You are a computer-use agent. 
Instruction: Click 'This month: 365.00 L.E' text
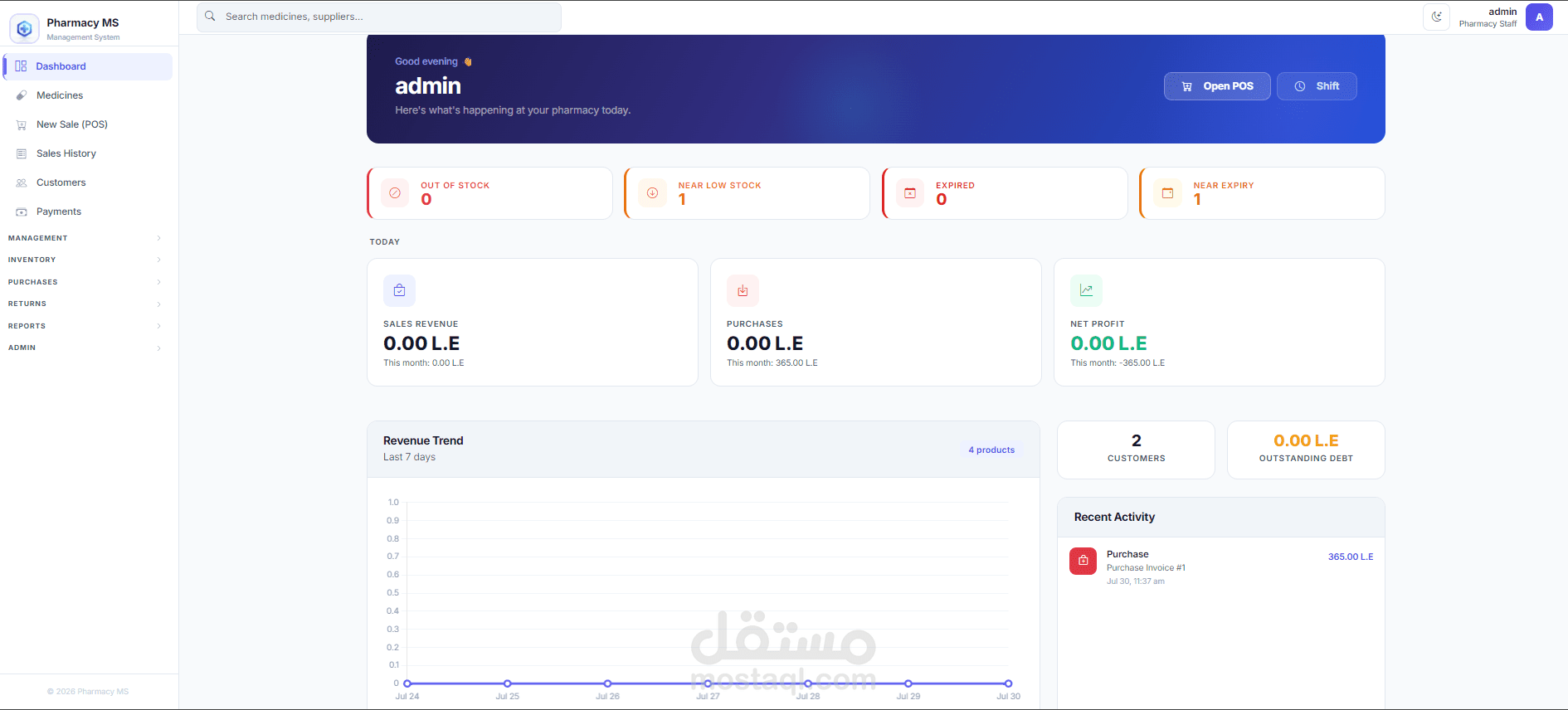(x=772, y=363)
